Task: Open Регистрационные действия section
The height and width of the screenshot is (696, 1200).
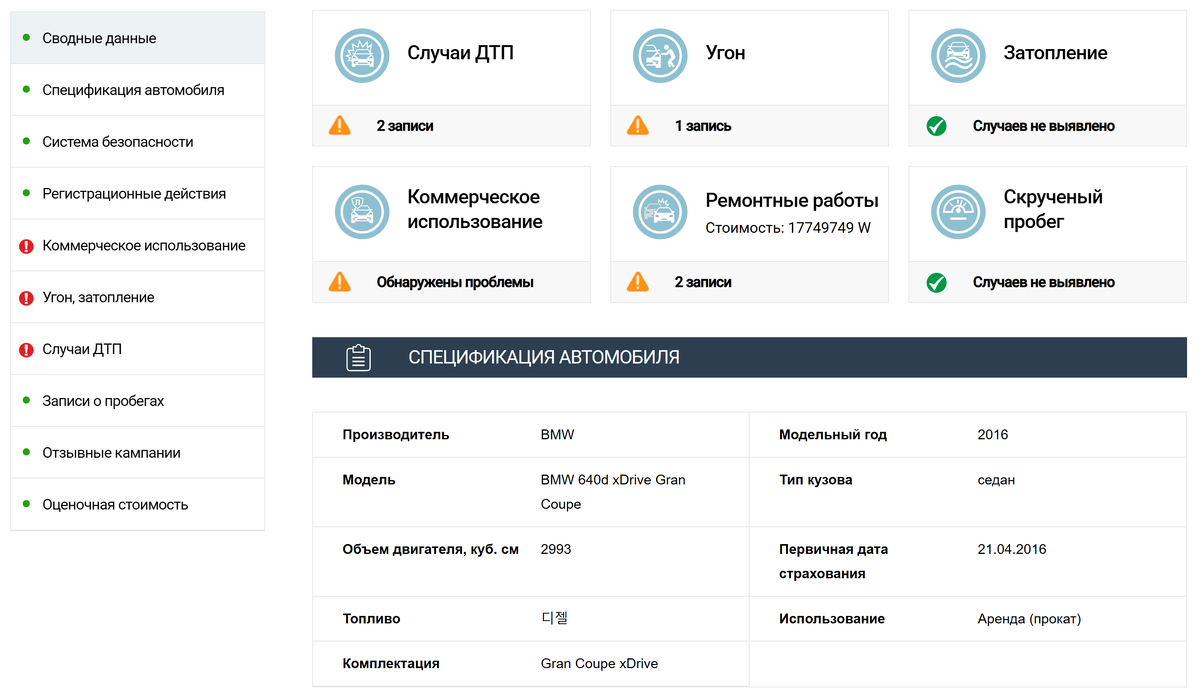Action: (x=138, y=194)
